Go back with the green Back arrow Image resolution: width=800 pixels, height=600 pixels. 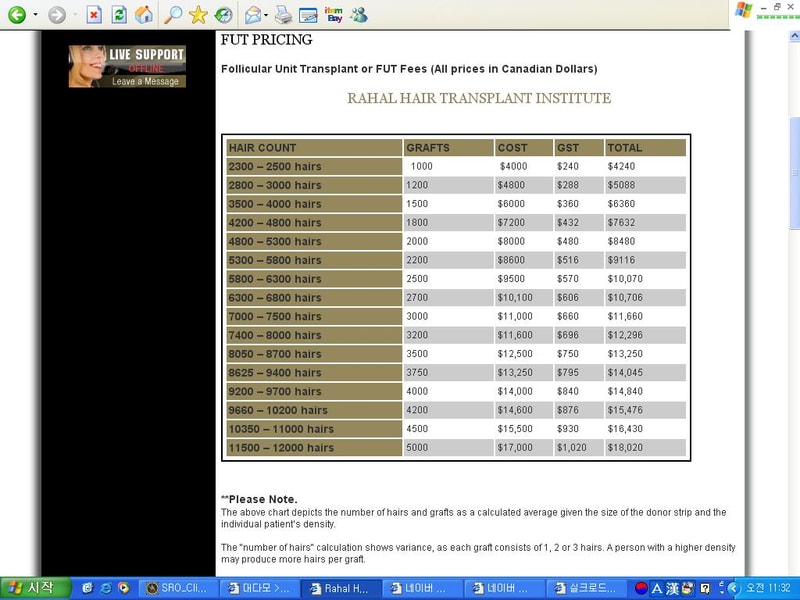(16, 15)
